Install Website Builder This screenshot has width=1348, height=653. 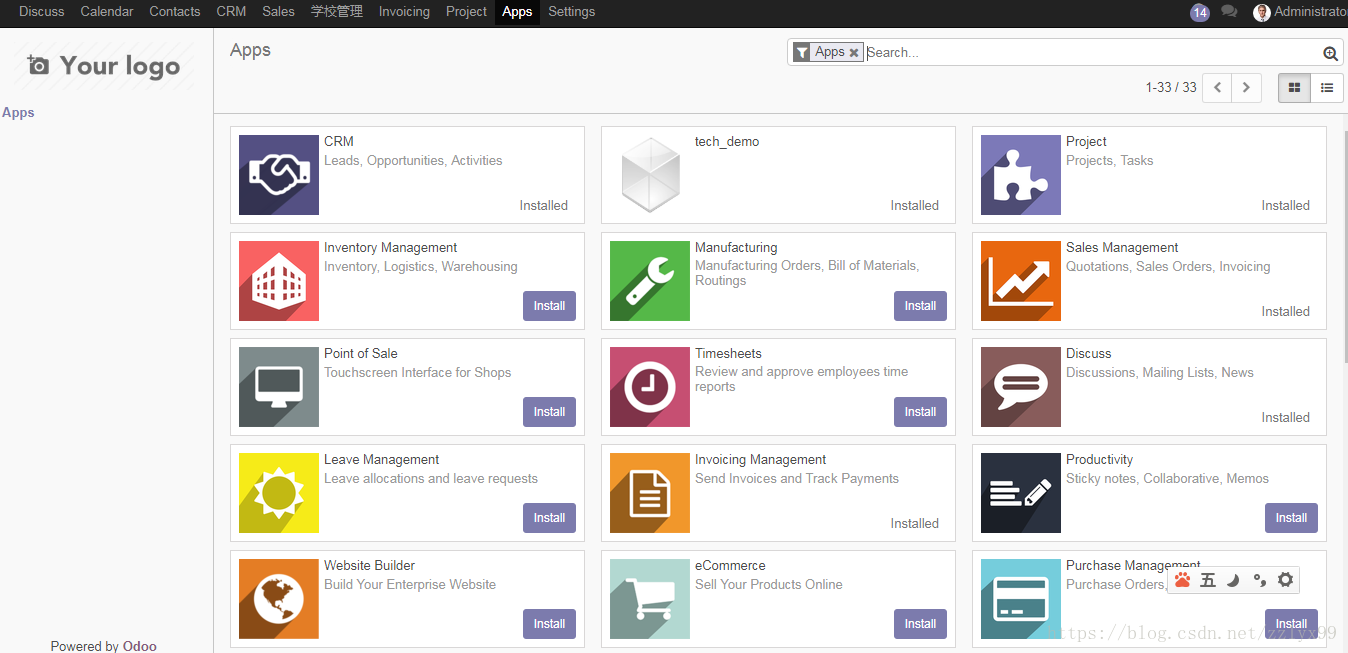(549, 624)
